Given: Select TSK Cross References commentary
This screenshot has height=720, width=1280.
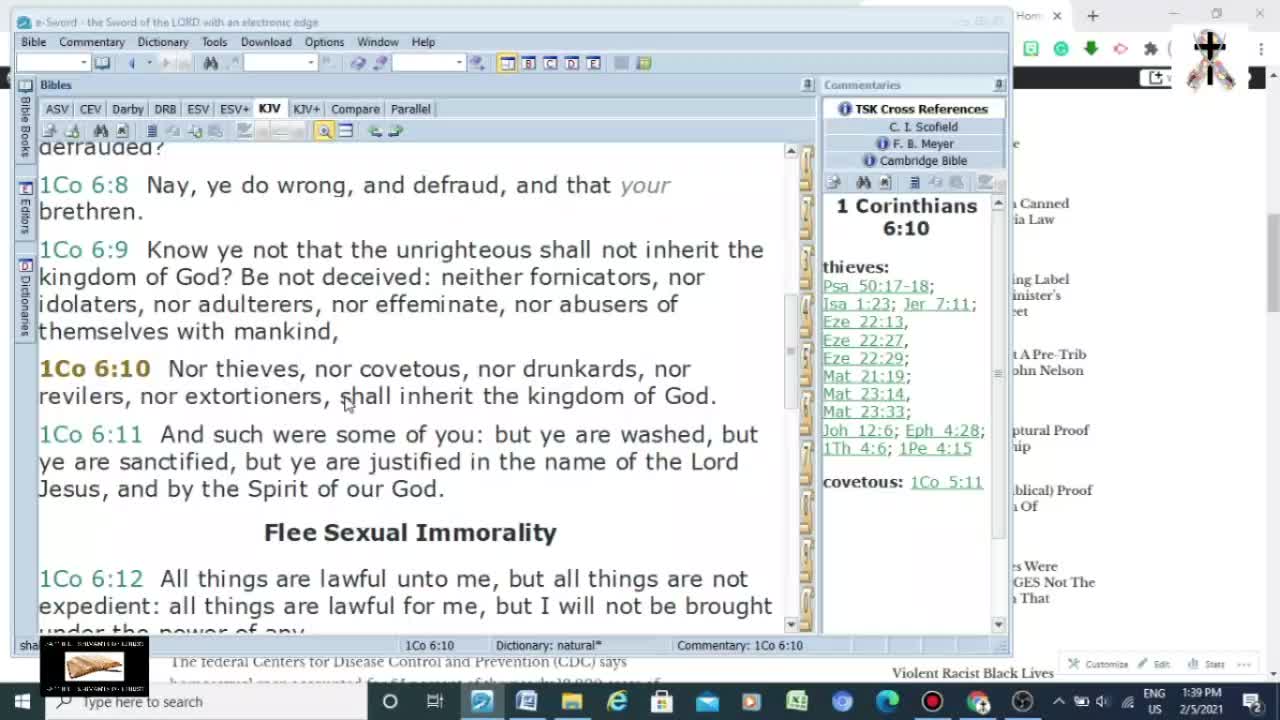Looking at the screenshot, I should (x=913, y=109).
